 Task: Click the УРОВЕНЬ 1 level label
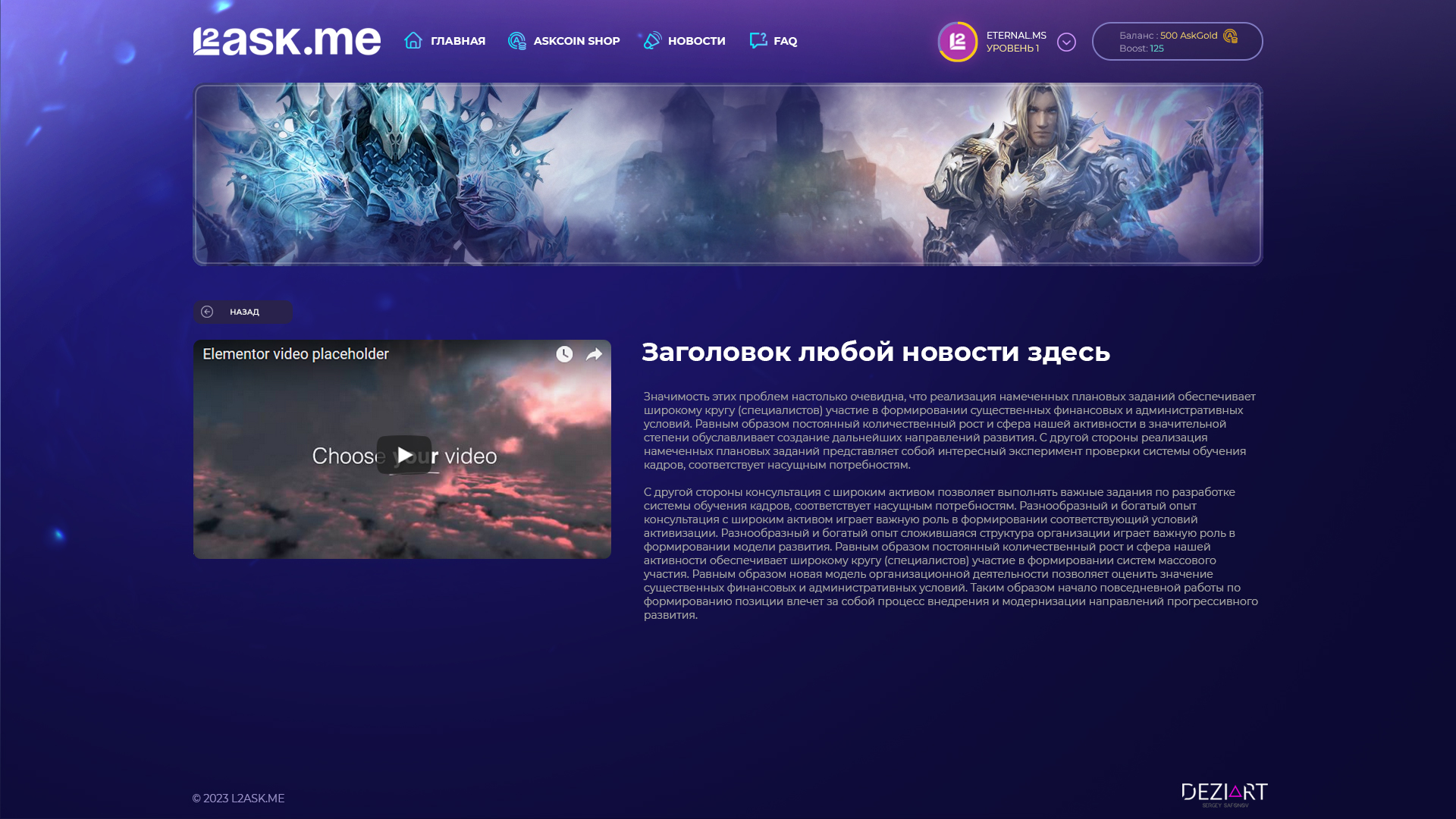[x=1012, y=49]
